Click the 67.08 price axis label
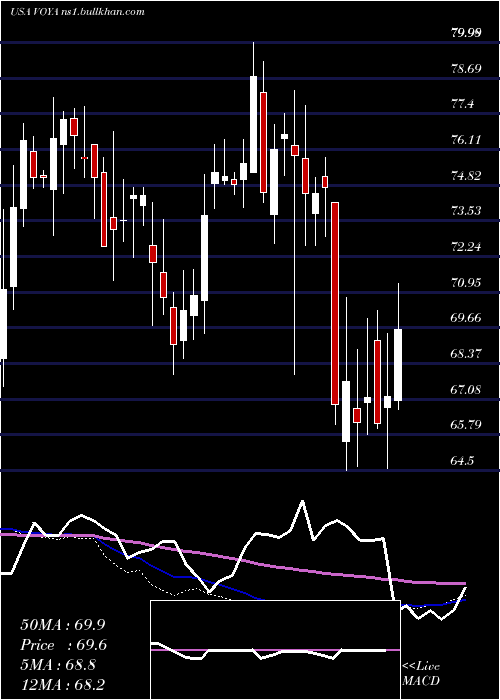 tap(467, 389)
